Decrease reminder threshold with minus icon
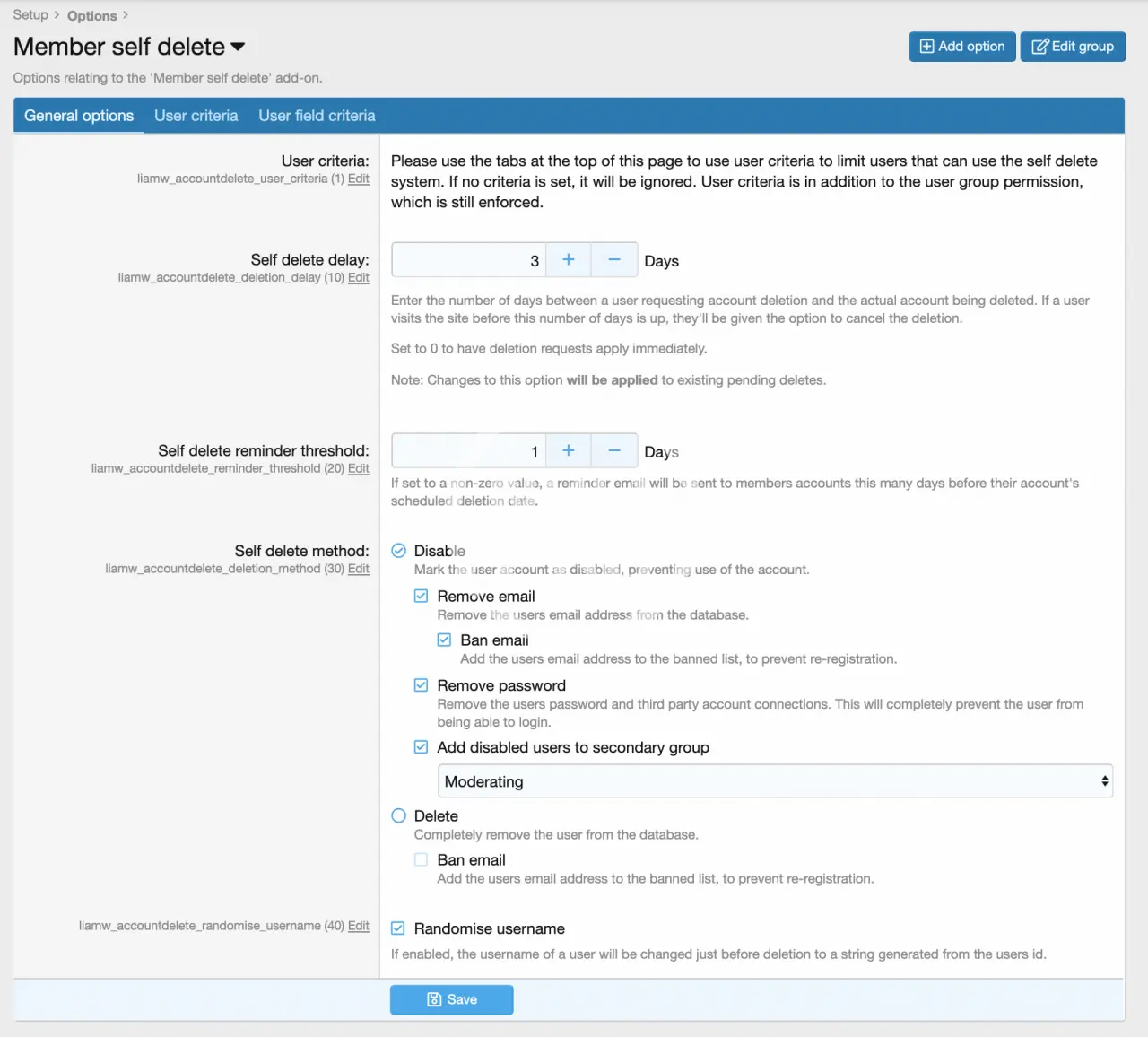The height and width of the screenshot is (1037, 1148). 614,451
